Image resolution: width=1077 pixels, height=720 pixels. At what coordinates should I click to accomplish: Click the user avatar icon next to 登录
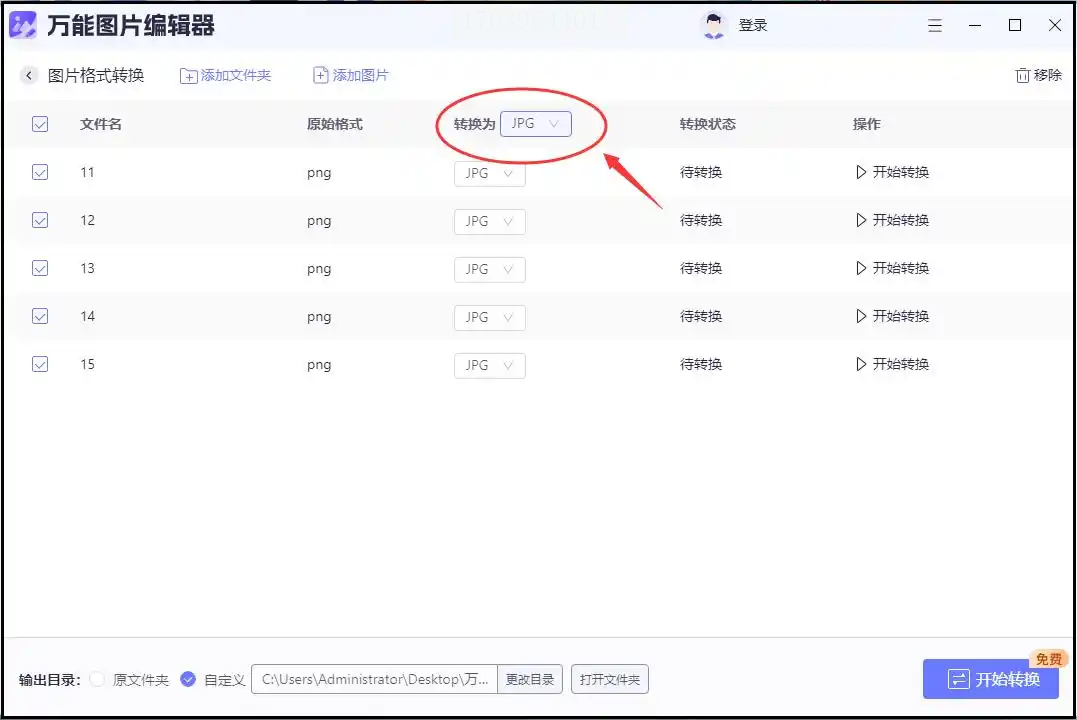(714, 25)
